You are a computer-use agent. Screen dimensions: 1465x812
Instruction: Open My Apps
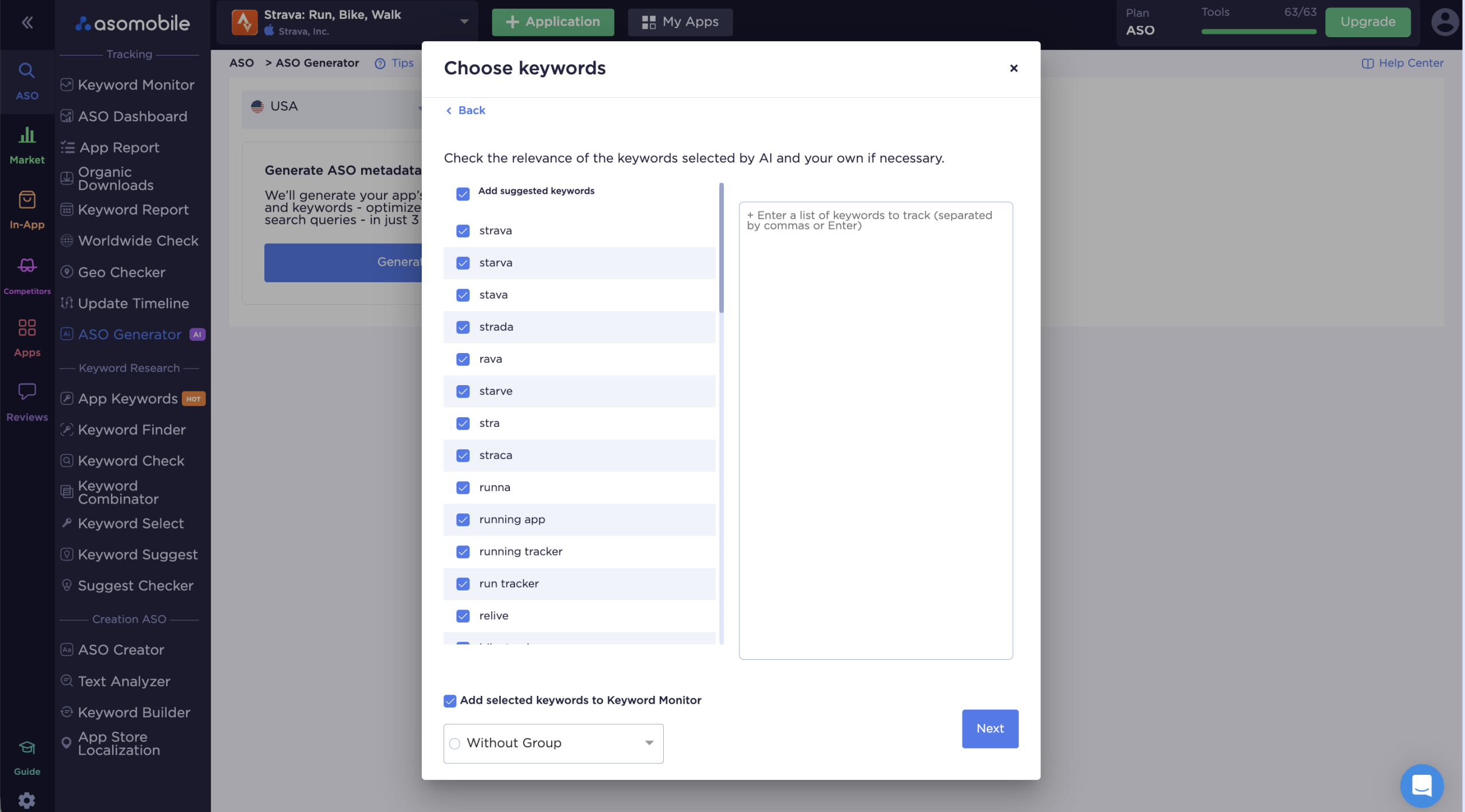pos(680,22)
